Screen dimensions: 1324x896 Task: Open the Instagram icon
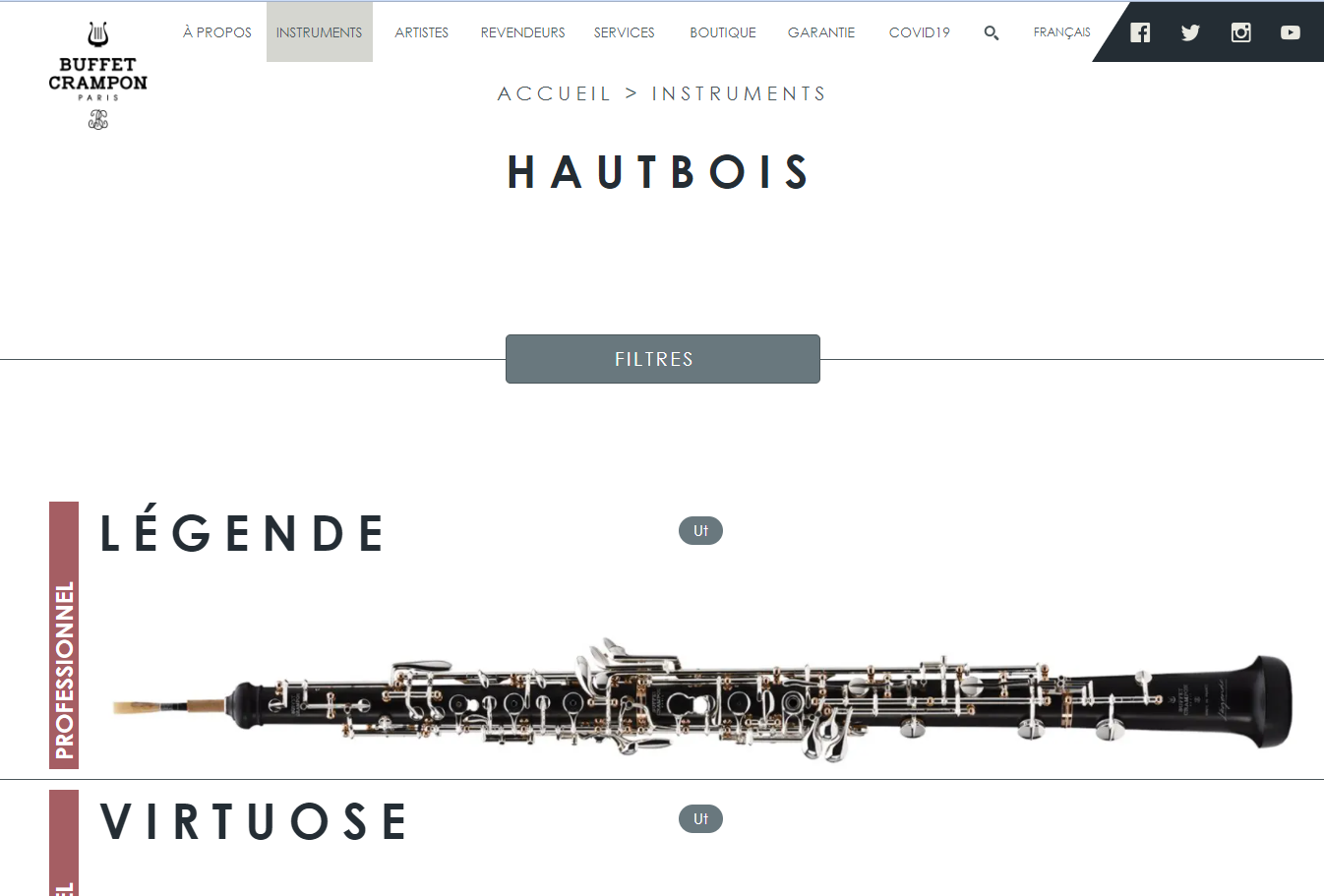pyautogui.click(x=1241, y=32)
